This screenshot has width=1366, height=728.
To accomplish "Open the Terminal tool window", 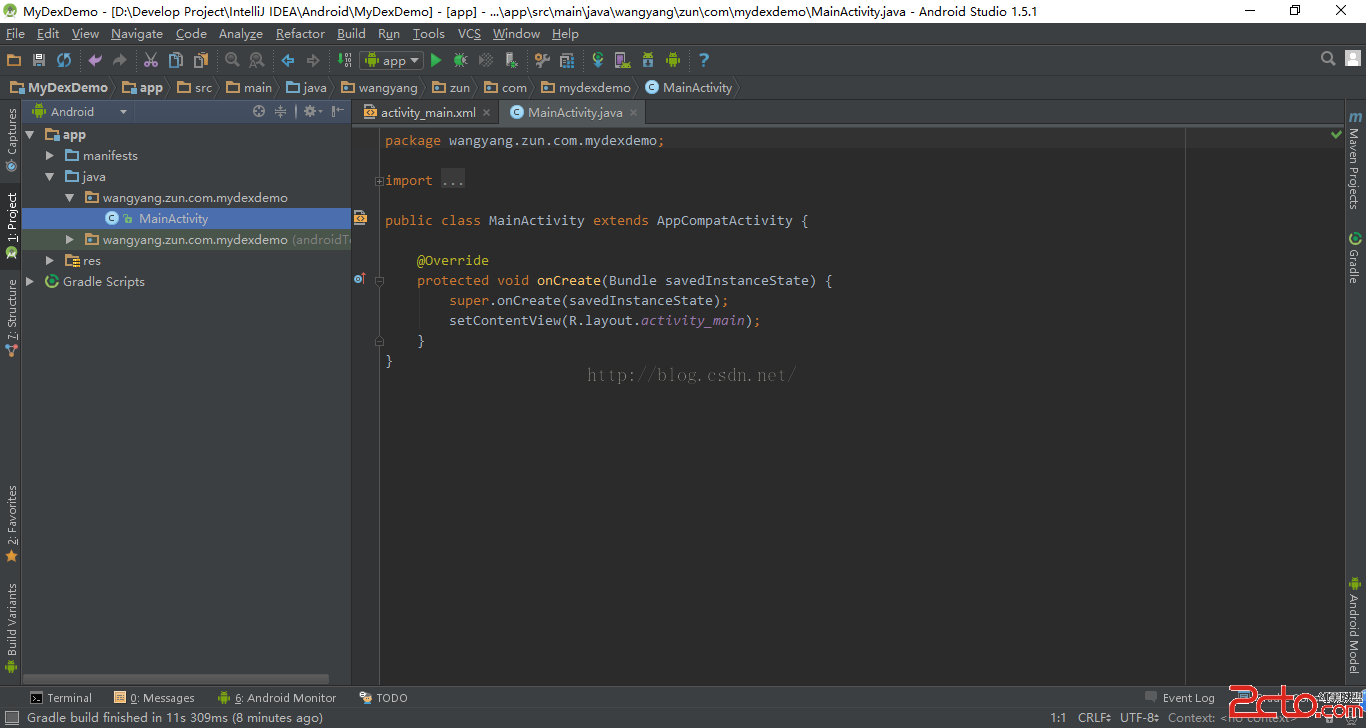I will [61, 698].
